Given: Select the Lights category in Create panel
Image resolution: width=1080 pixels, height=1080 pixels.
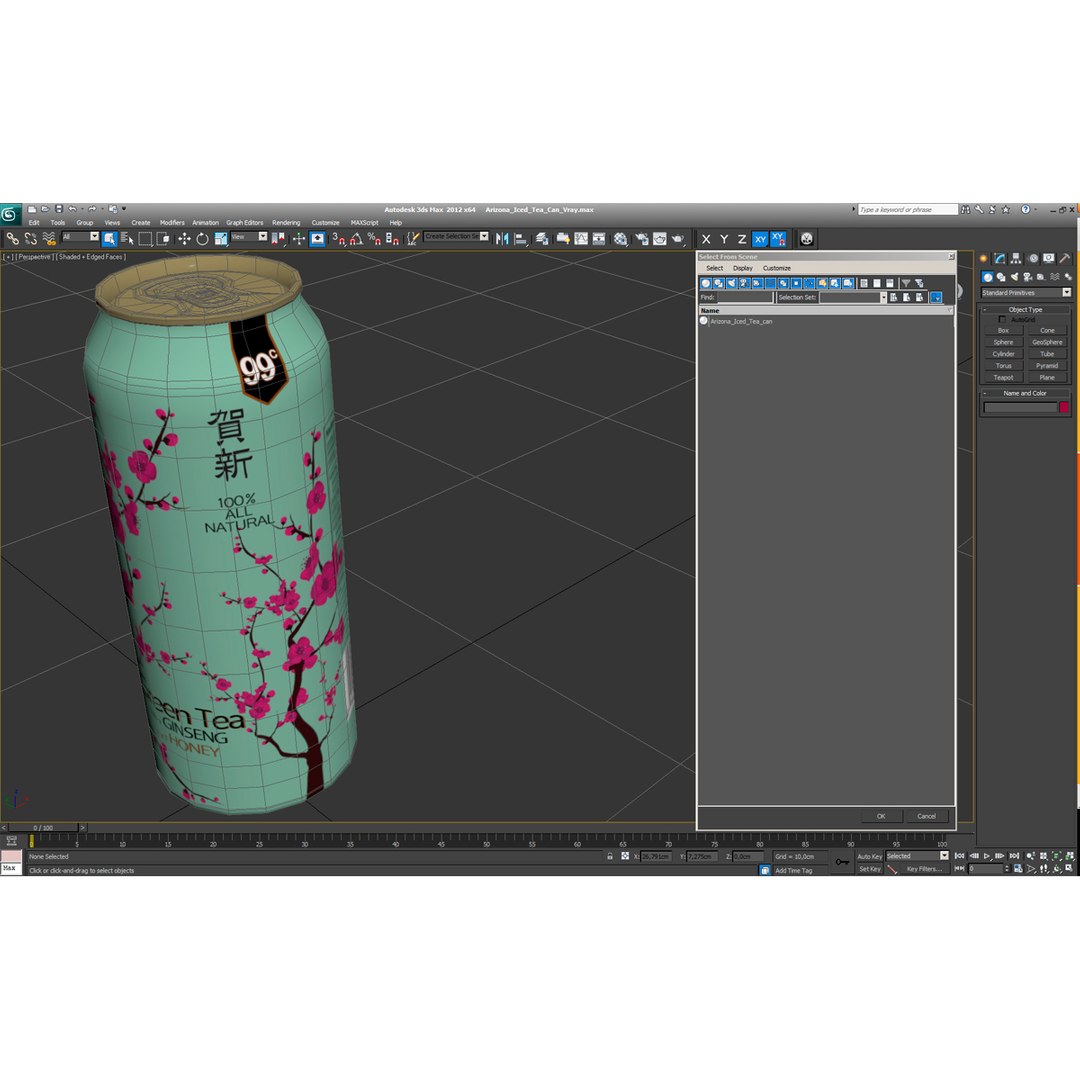Looking at the screenshot, I should (x=1015, y=277).
